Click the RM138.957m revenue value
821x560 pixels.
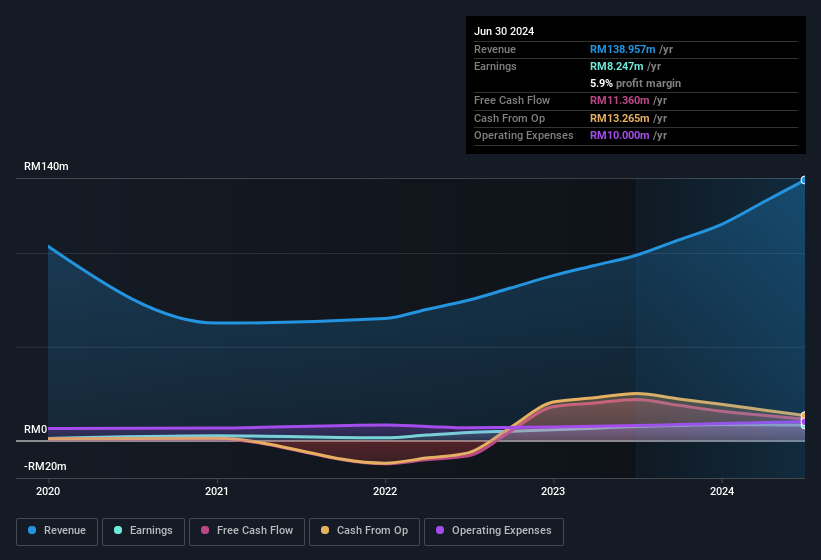coord(623,49)
